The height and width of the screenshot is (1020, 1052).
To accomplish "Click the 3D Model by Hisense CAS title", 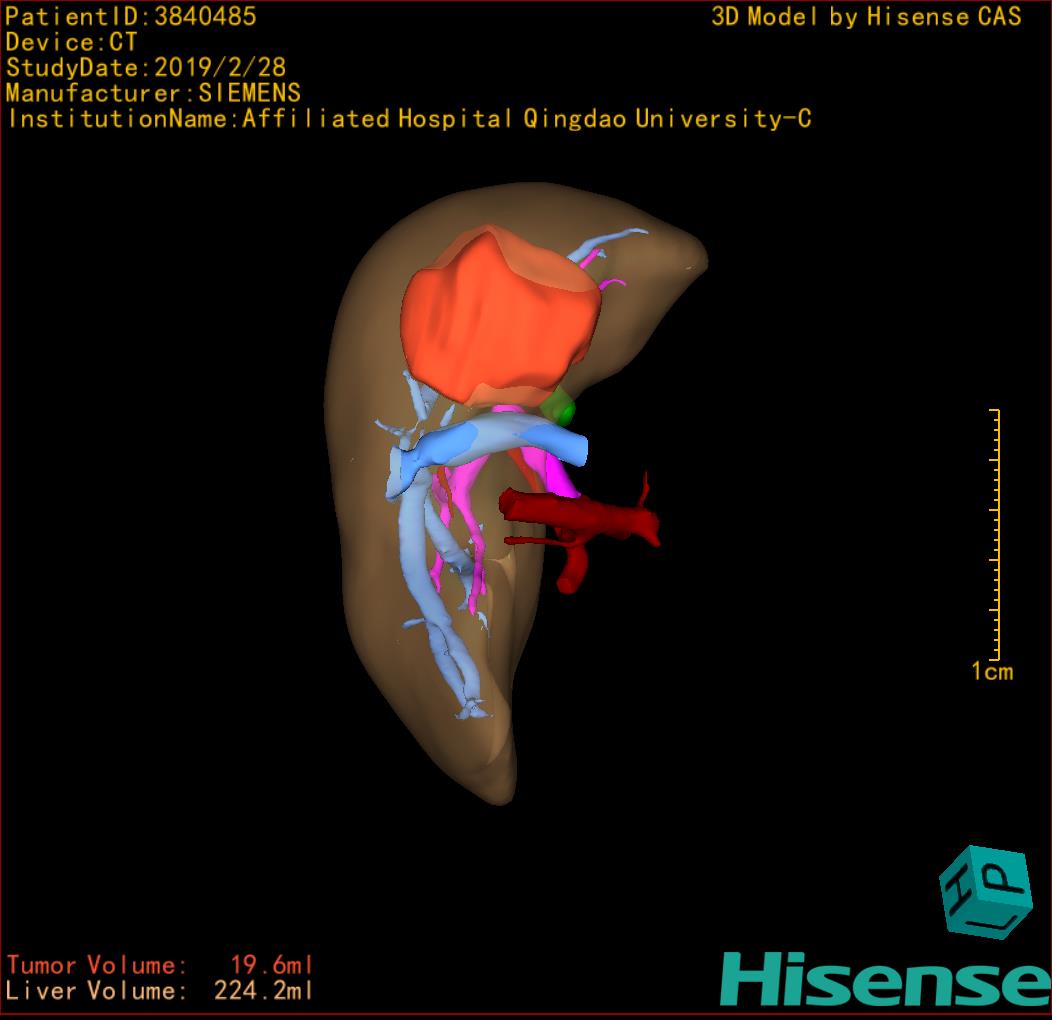I will click(x=866, y=17).
